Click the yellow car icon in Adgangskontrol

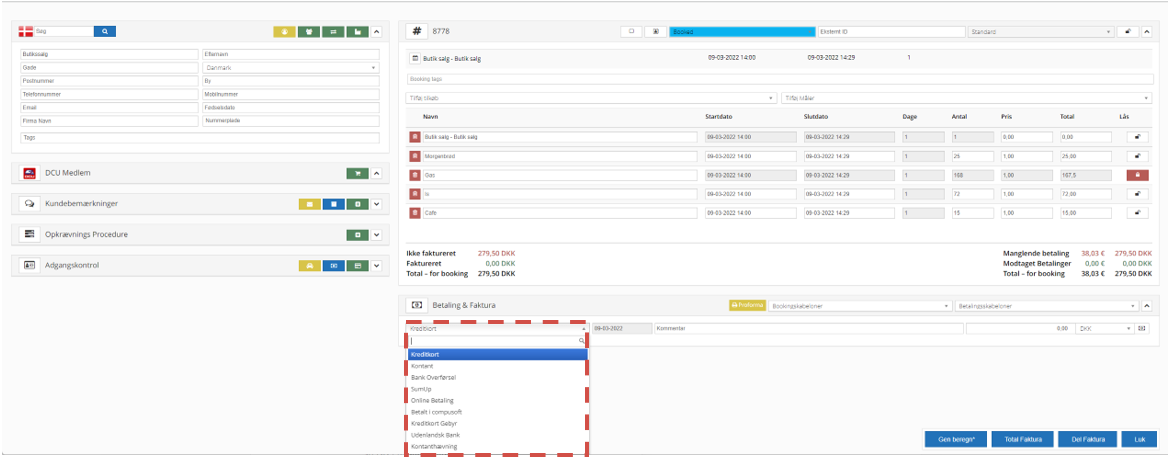pos(309,265)
